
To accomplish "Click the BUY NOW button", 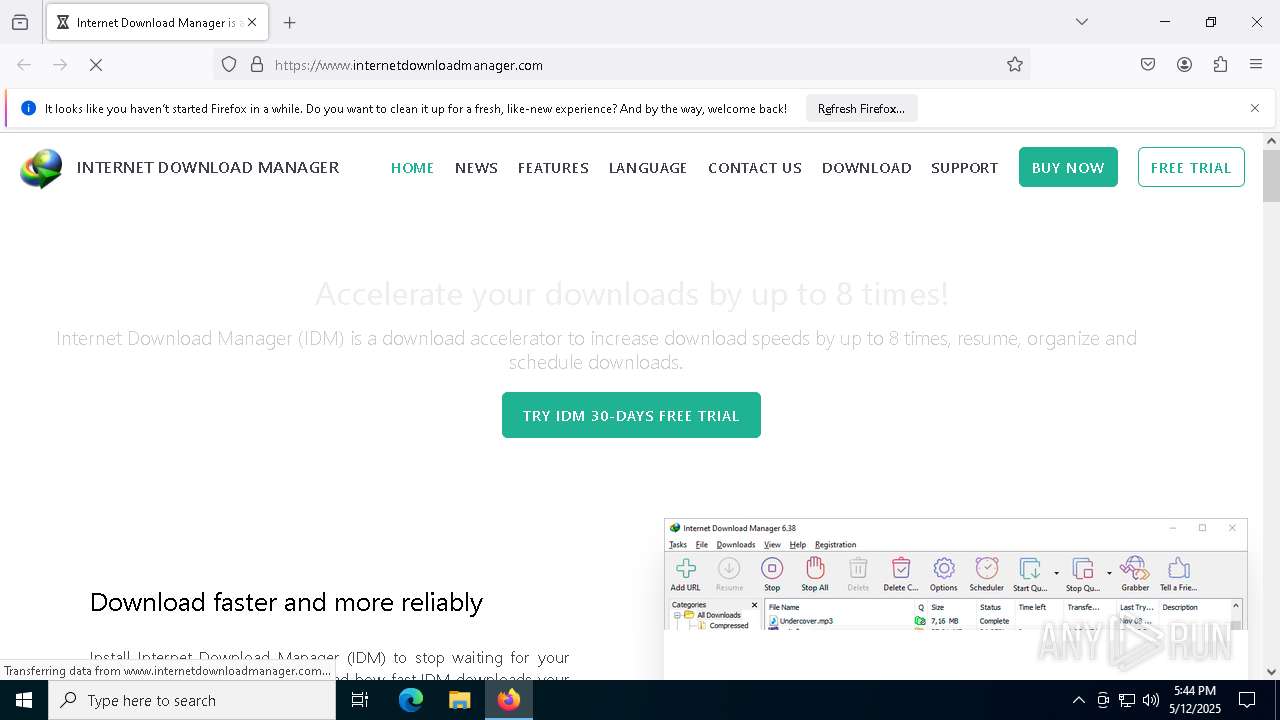I will click(1068, 167).
